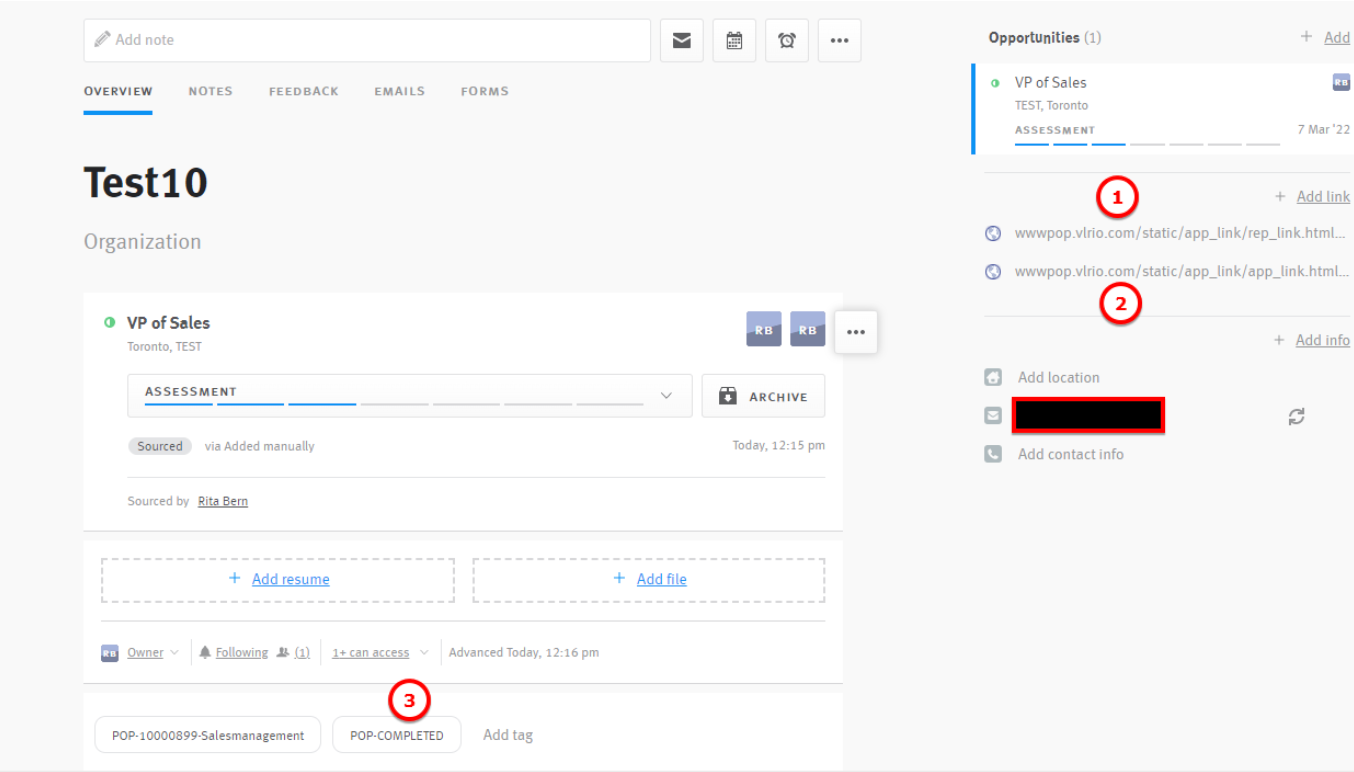The width and height of the screenshot is (1354, 772).
Task: Toggle Following on this candidate
Action: (x=240, y=652)
